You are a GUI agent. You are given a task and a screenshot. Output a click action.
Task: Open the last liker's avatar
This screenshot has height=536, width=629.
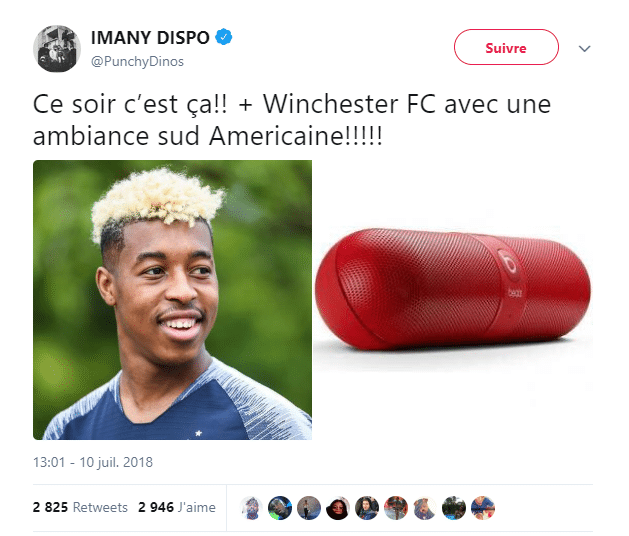pyautogui.click(x=483, y=508)
